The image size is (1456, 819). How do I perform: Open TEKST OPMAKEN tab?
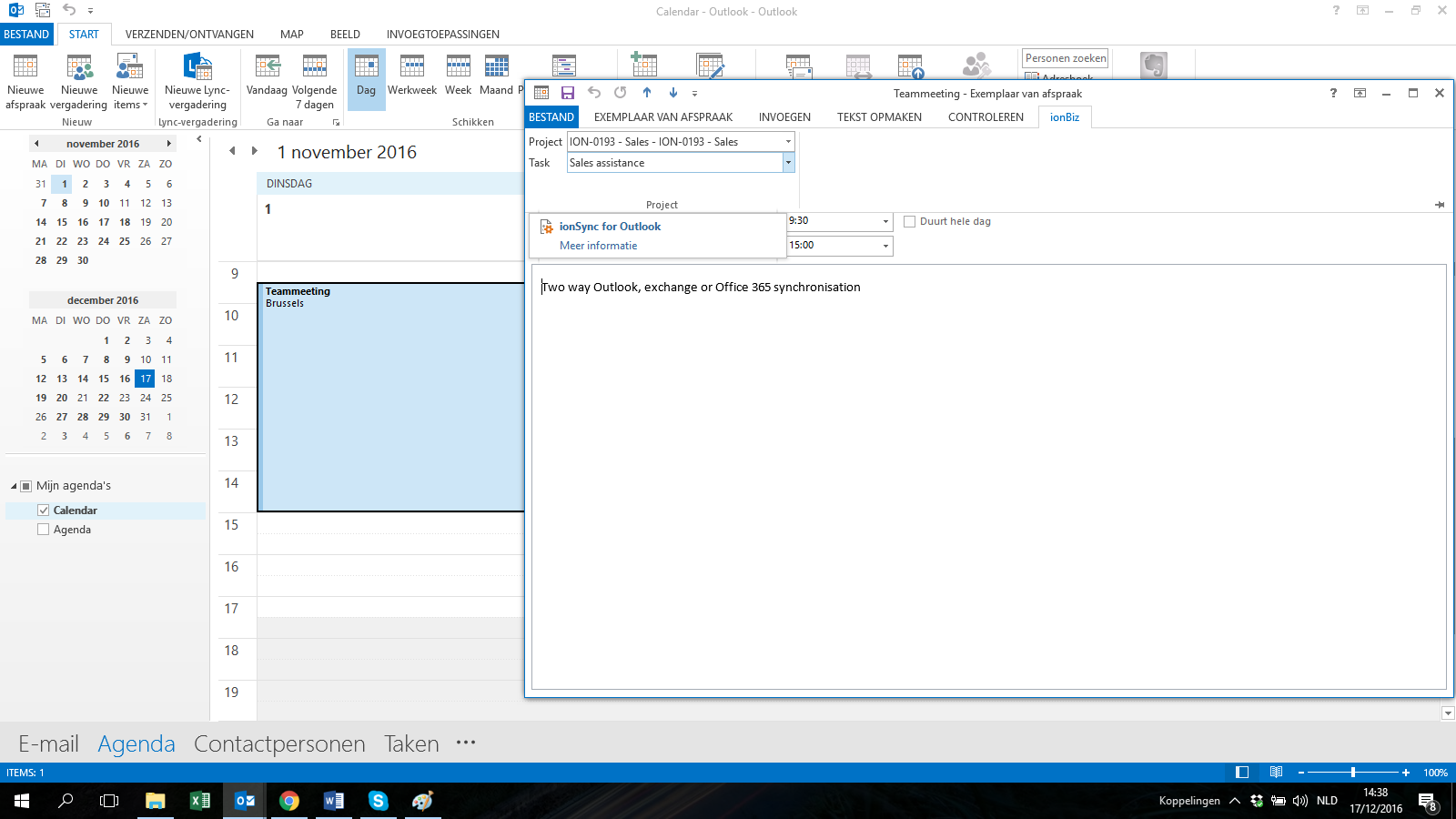pyautogui.click(x=879, y=117)
